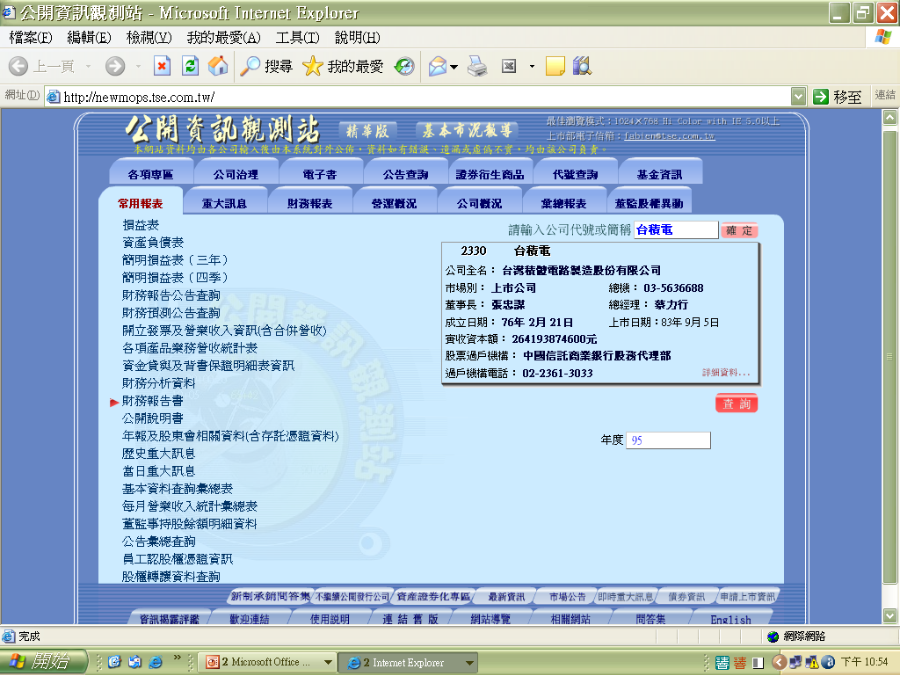Open the 編輯(E) menu
This screenshot has width=900, height=675.
(89, 38)
